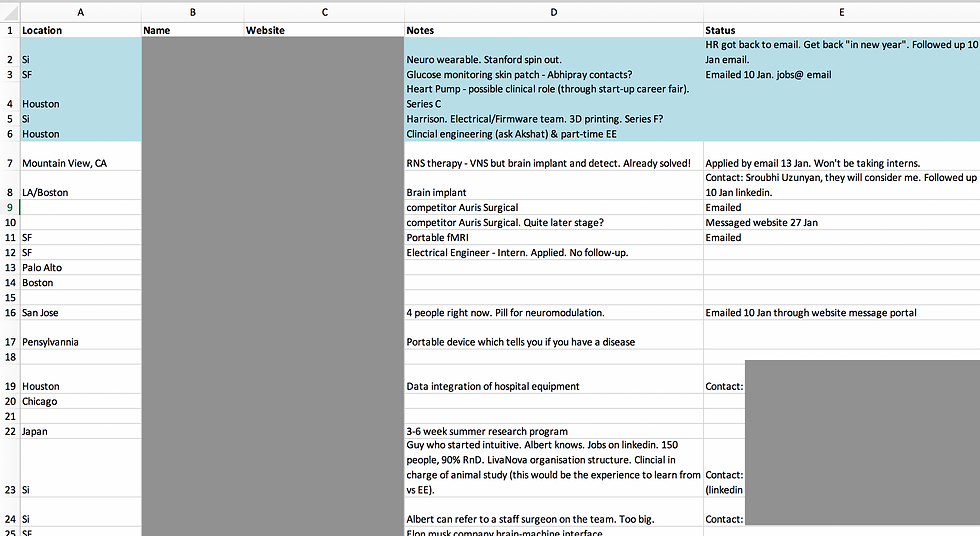Click the select-all corner box

point(10,12)
